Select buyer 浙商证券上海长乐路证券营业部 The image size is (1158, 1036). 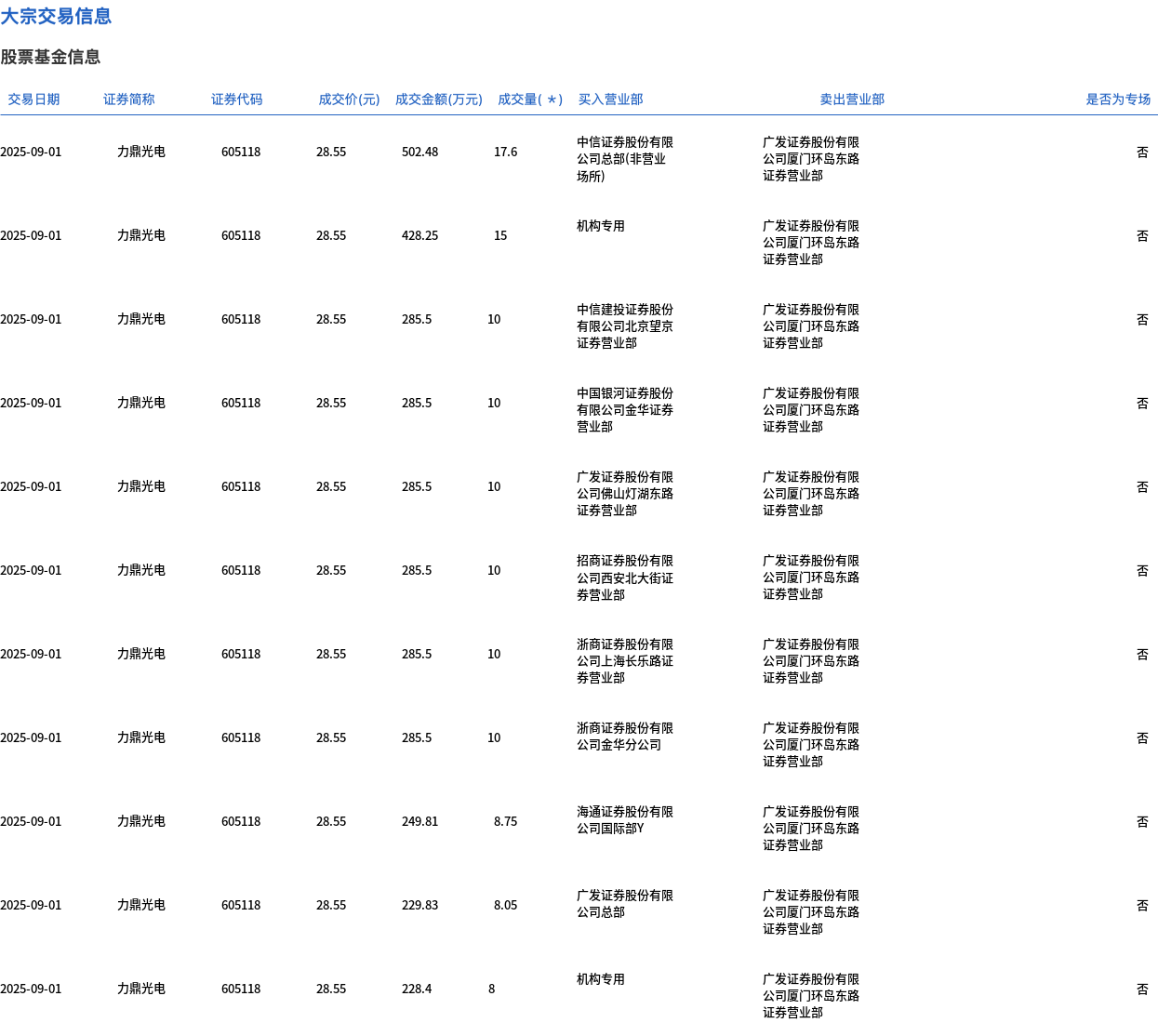(x=625, y=661)
